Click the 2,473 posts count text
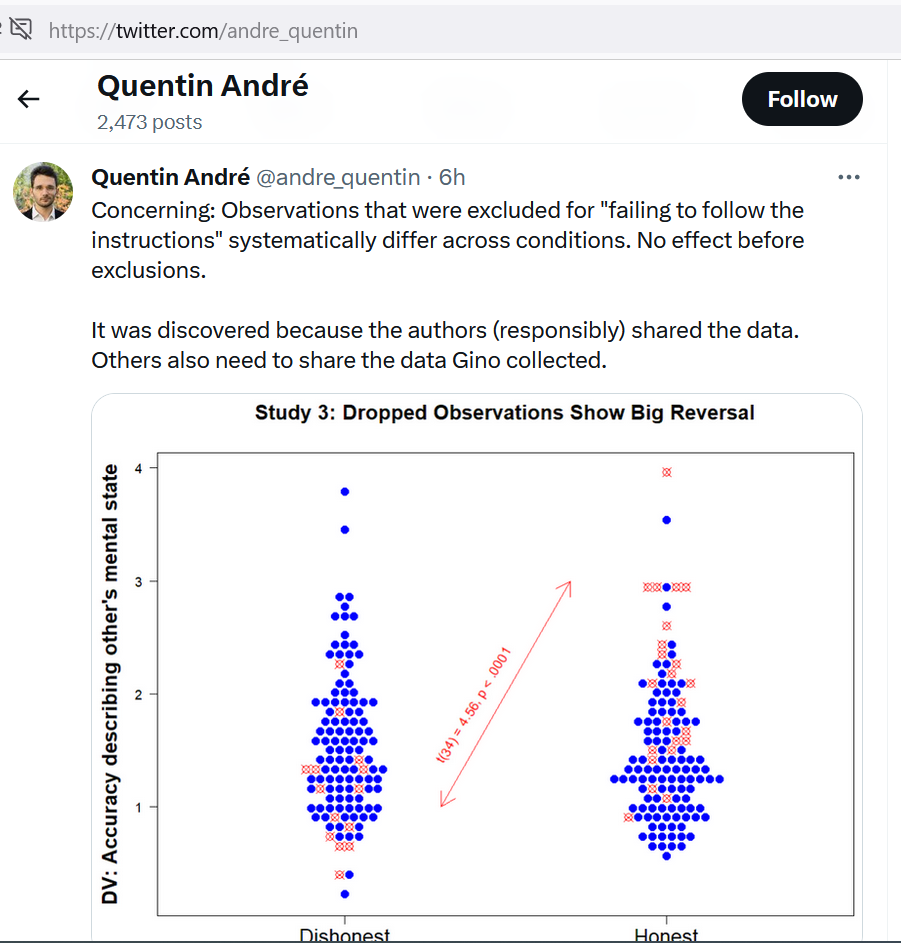Viewport: 901px width, 943px height. (149, 122)
